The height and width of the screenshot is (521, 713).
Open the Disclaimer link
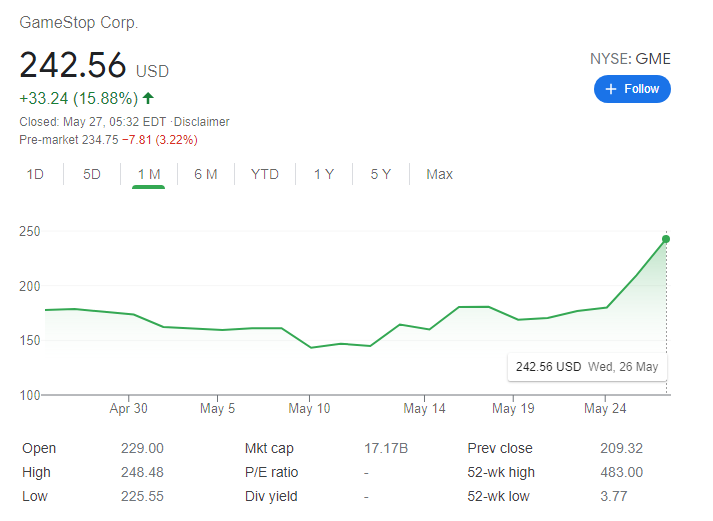[201, 122]
